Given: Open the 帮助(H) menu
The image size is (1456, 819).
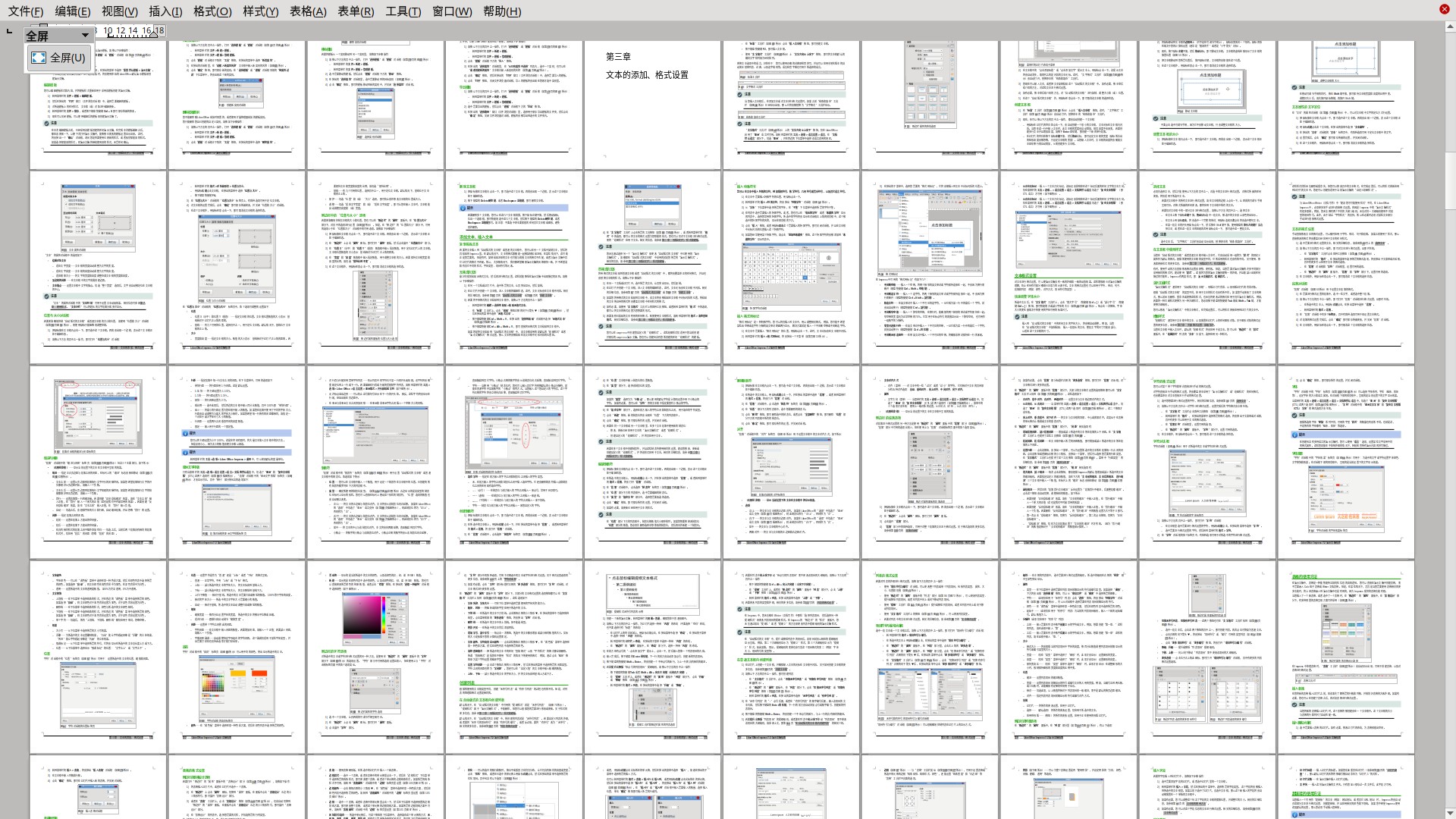Looking at the screenshot, I should (502, 11).
